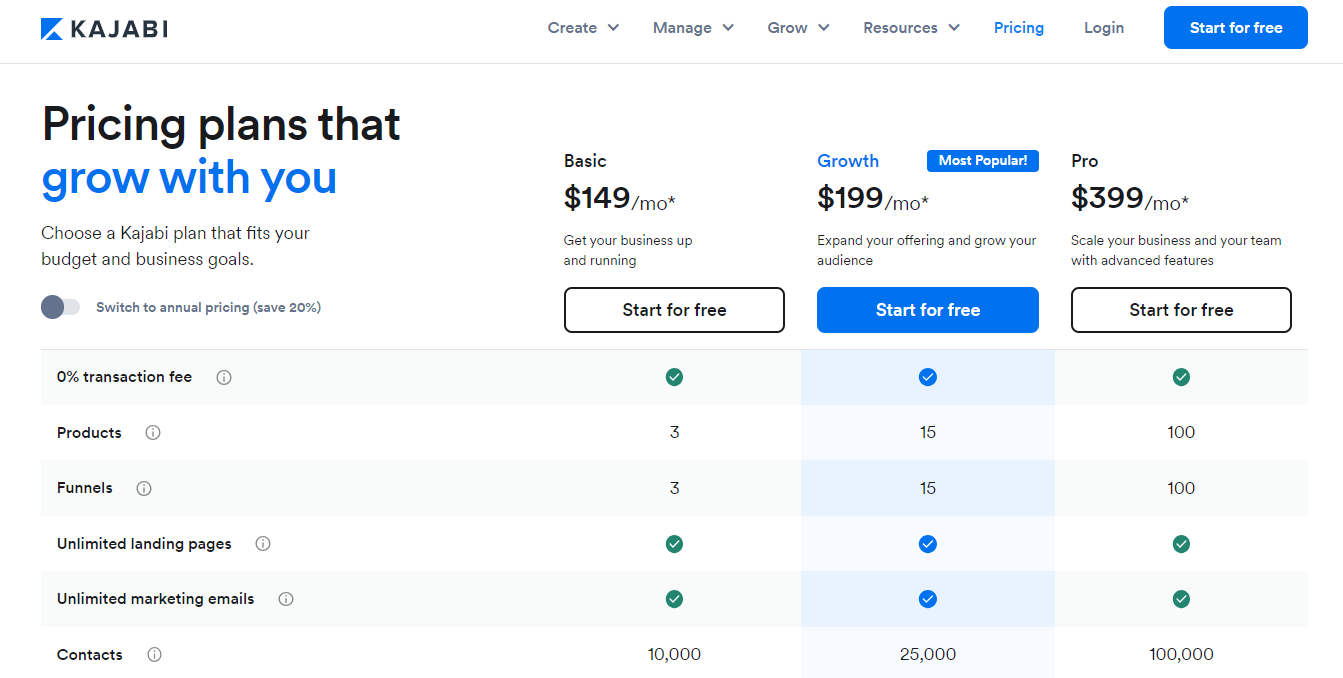The height and width of the screenshot is (678, 1343).
Task: Click Growth plan's unlimited landing pages checkmark
Action: click(927, 544)
